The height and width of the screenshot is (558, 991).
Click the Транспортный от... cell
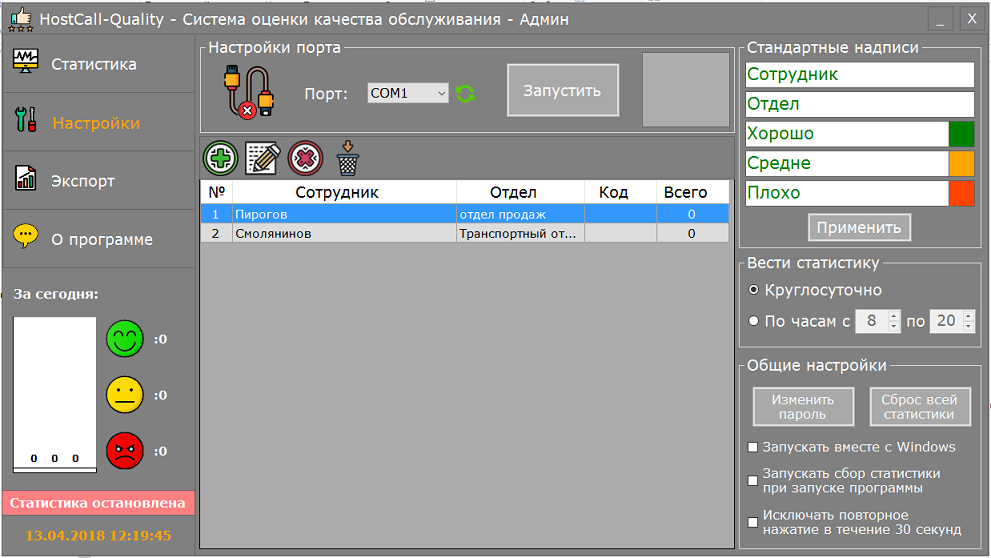click(520, 234)
